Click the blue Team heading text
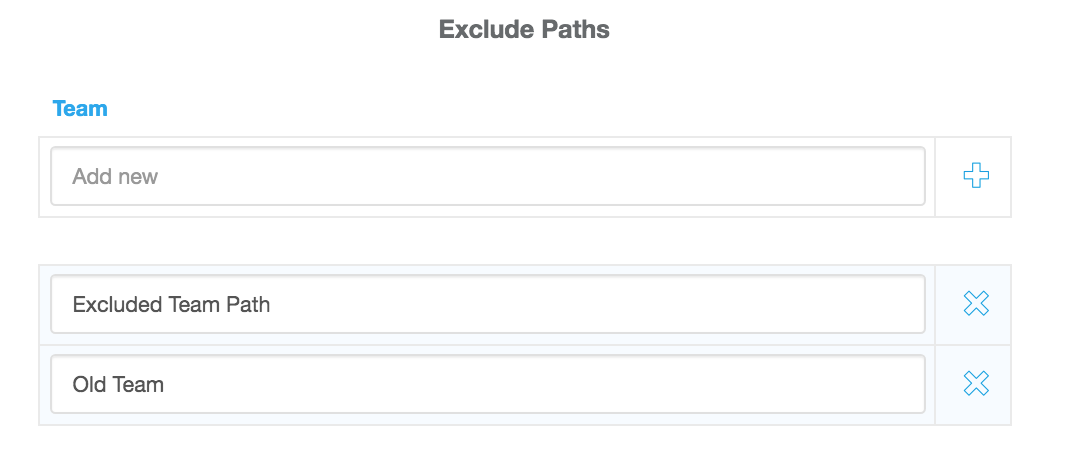 80,109
